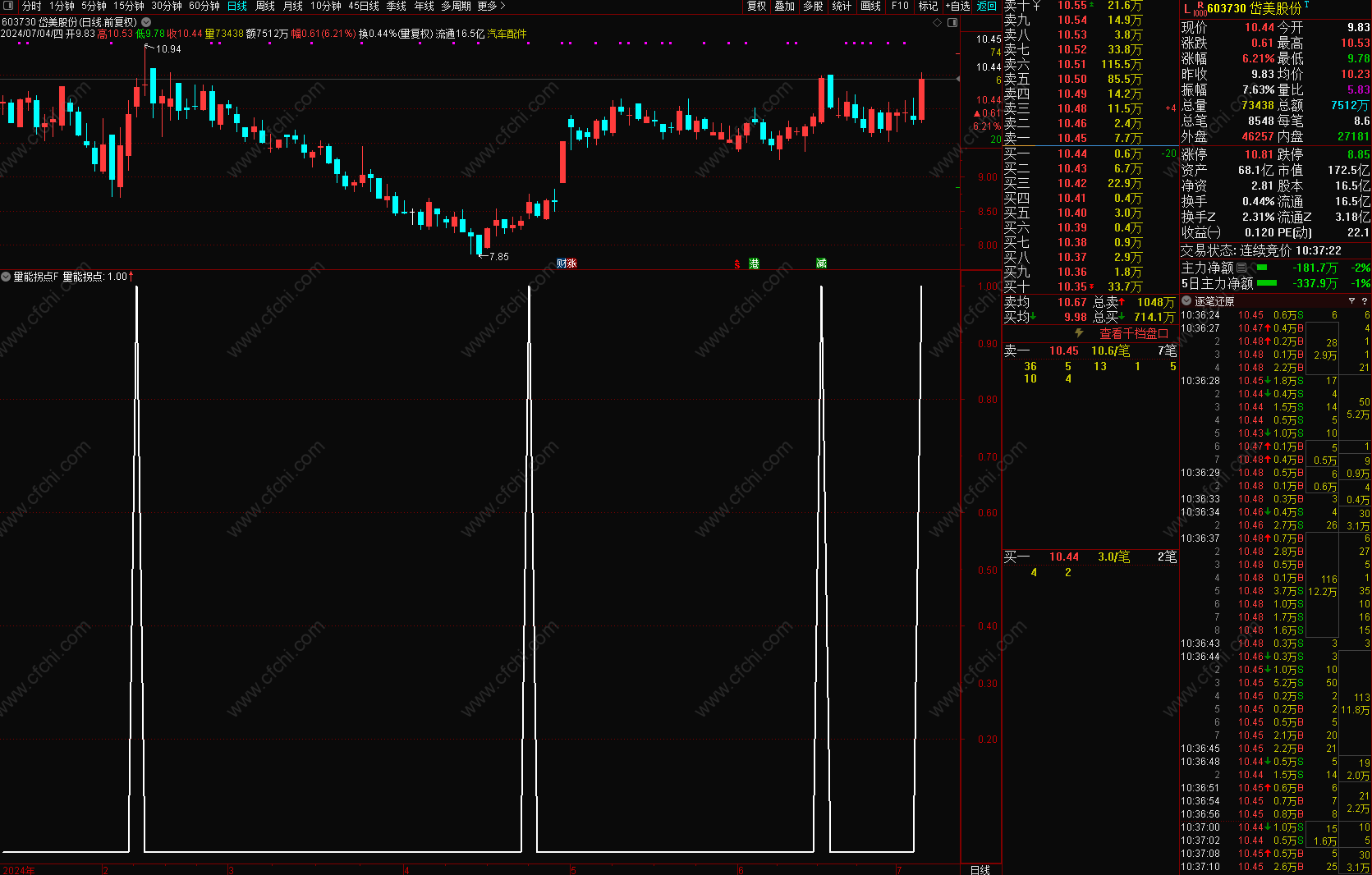Select the 30分钟 period tab
1372x875 pixels.
coord(167,6)
